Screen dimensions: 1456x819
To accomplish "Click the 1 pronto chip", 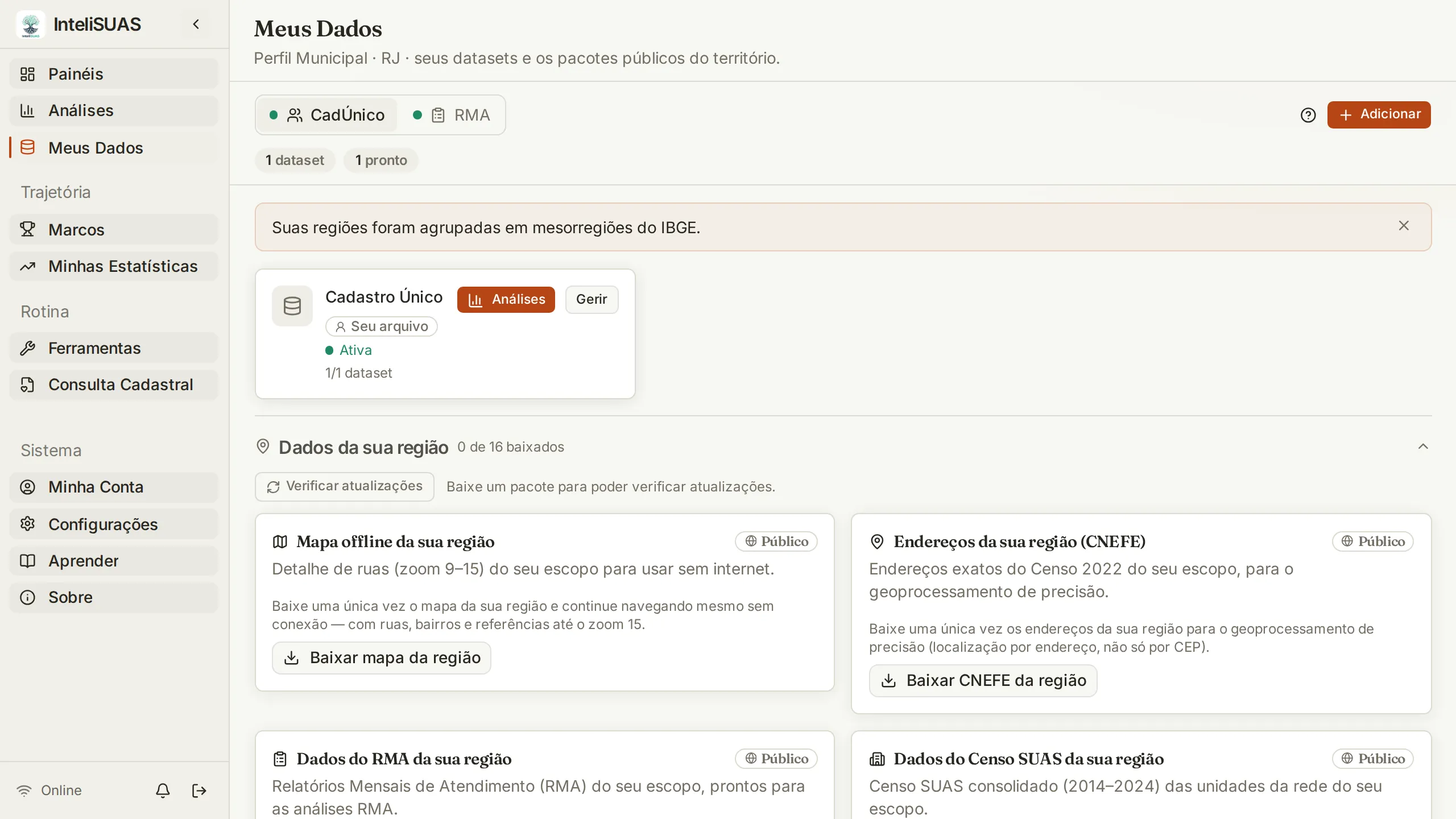I will click(381, 160).
